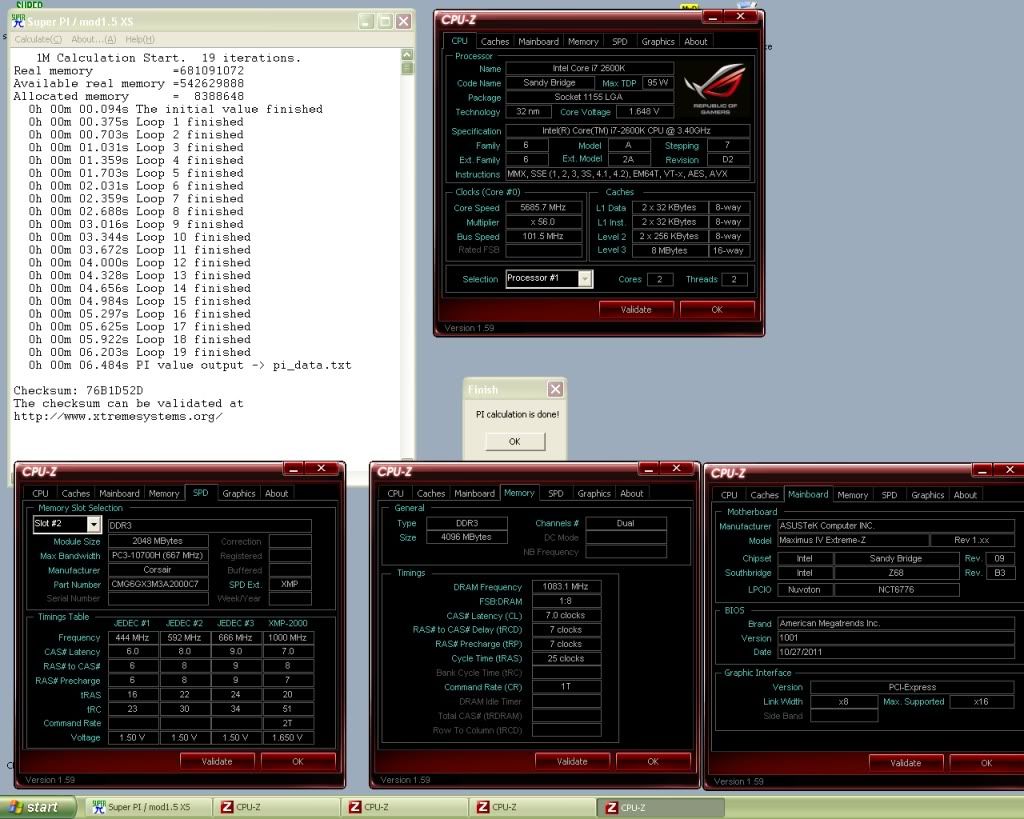Maximize the Super PI window
The image size is (1024, 819).
pyautogui.click(x=386, y=21)
